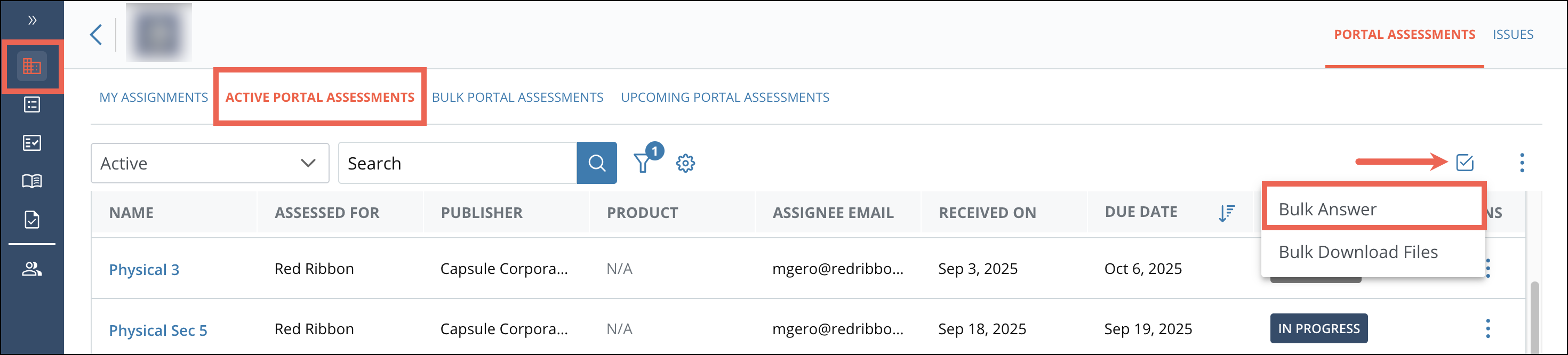Open the list icon in left sidebar
This screenshot has height=355, width=1568.
(x=31, y=104)
